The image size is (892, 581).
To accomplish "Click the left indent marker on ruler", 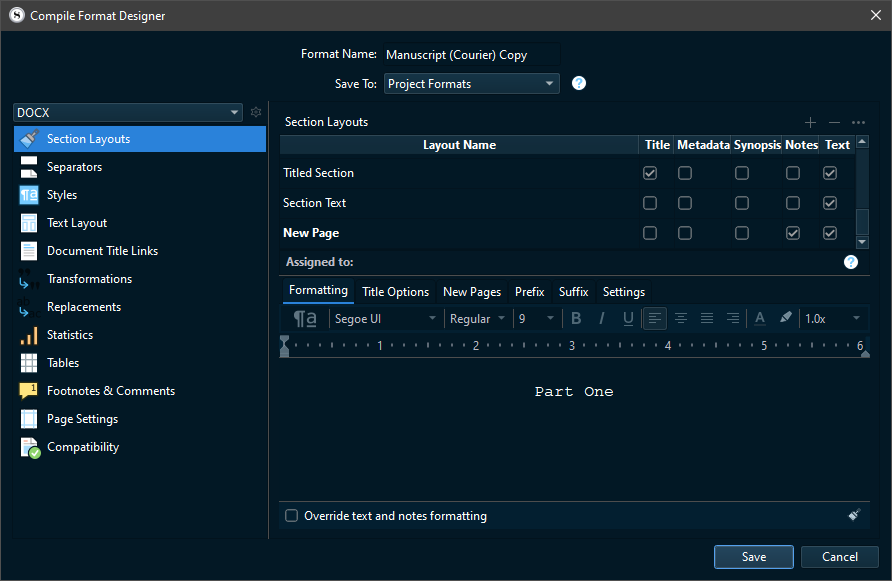I will click(284, 345).
